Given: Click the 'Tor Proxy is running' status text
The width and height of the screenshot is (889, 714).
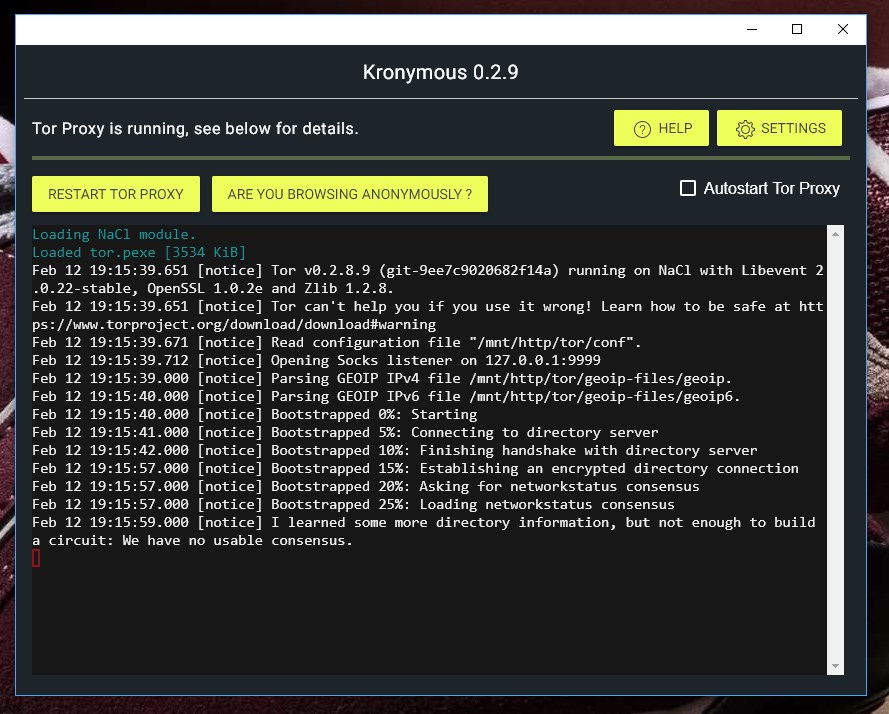Looking at the screenshot, I should click(x=195, y=129).
